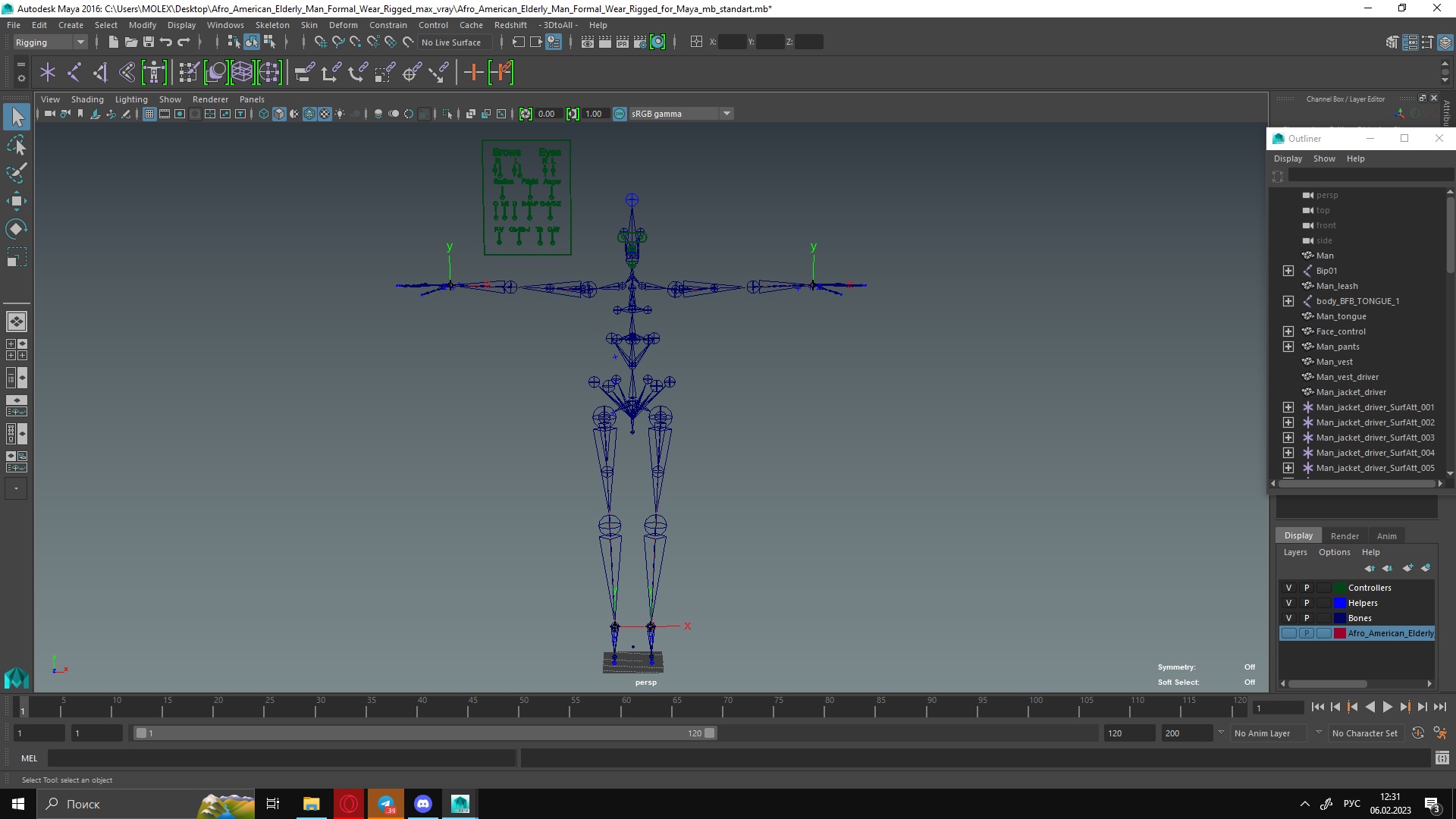This screenshot has width=1456, height=819.
Task: Toggle visibility of Controllers layer
Action: click(1288, 588)
